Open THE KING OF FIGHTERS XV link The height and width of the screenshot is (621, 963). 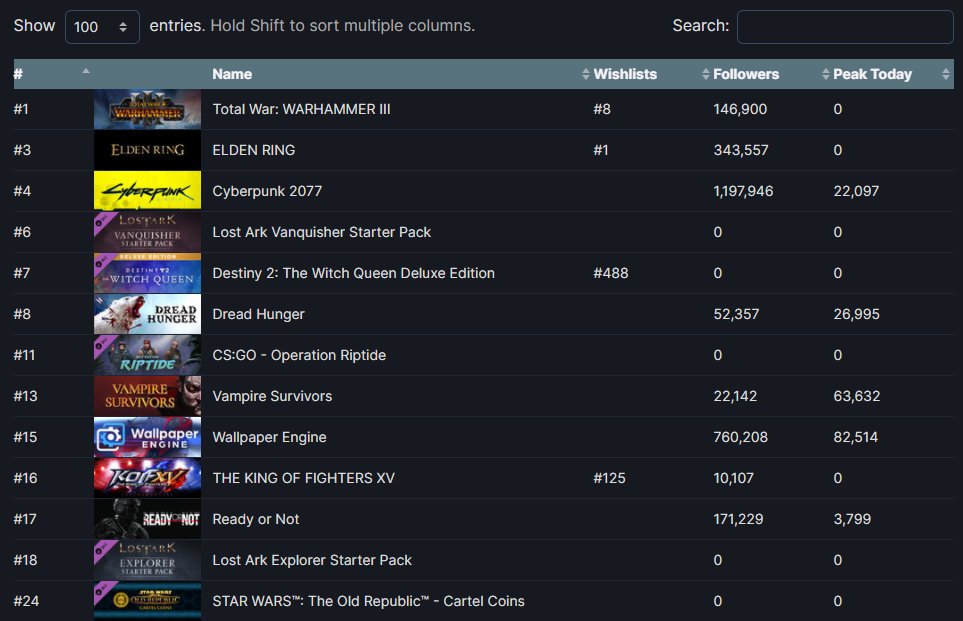click(303, 478)
